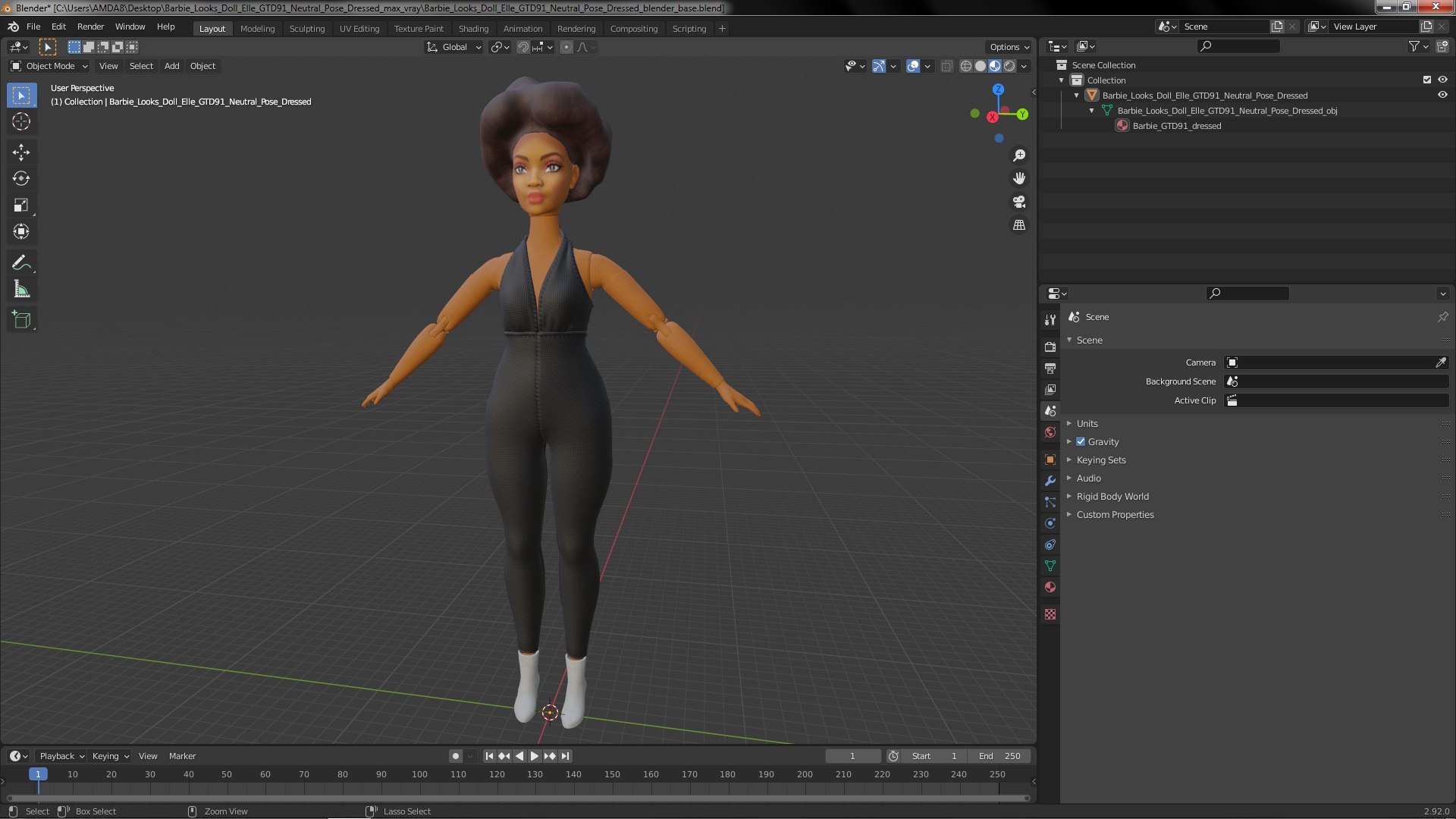This screenshot has width=1456, height=819.
Task: Expand the Keying Sets panel
Action: (x=1101, y=460)
